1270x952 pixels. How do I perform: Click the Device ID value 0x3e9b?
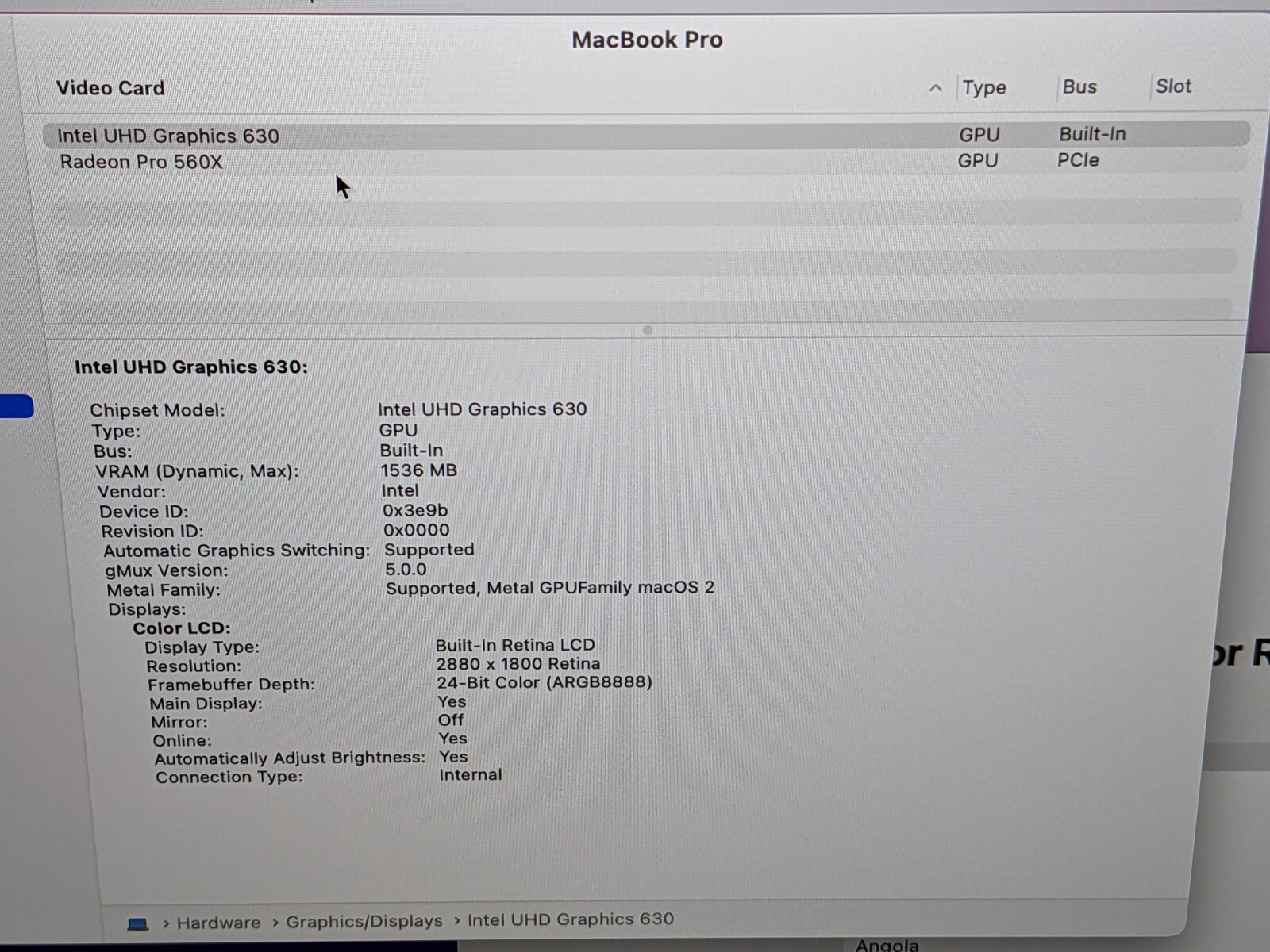click(415, 510)
